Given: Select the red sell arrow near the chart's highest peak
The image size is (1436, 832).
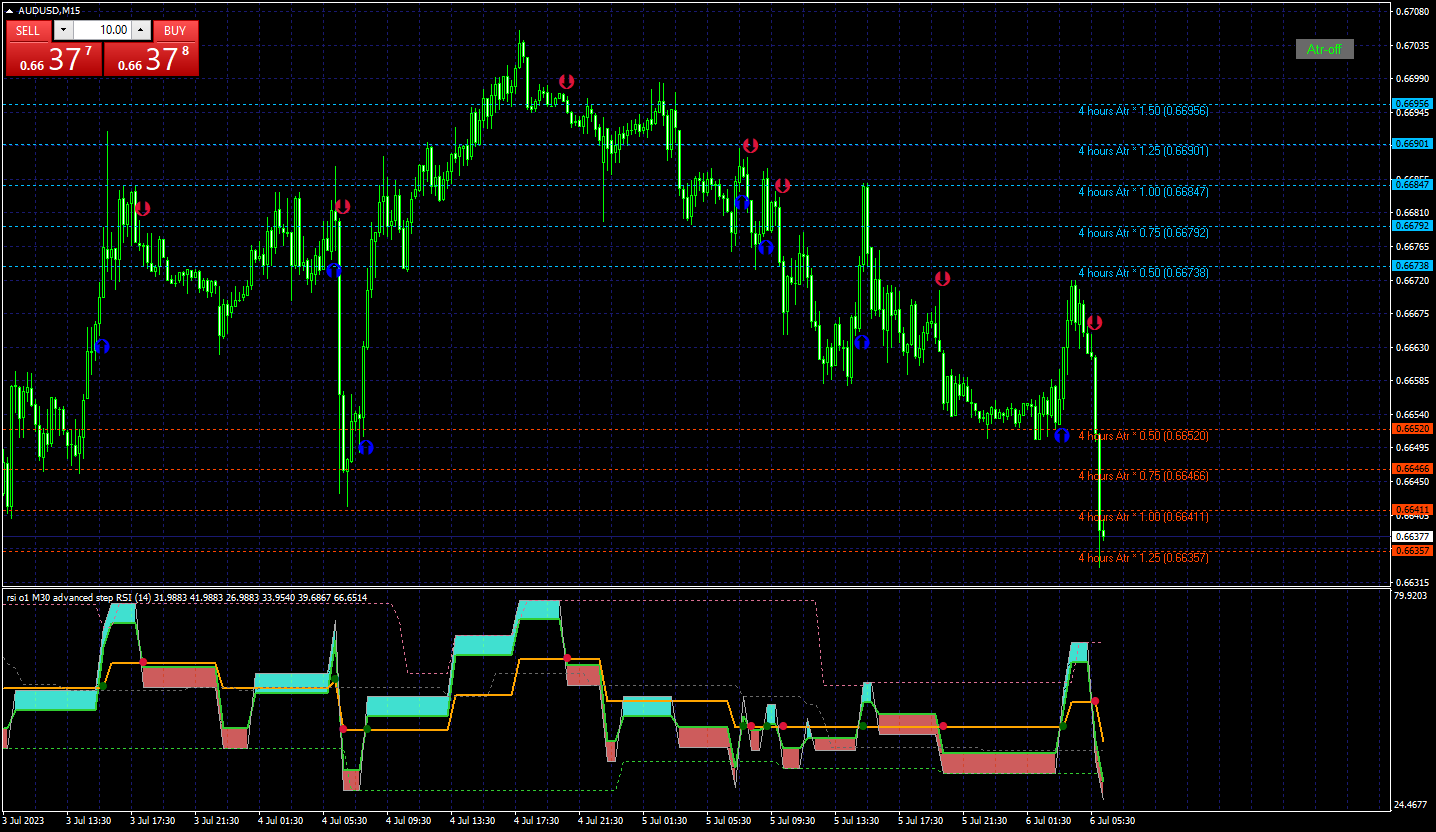Looking at the screenshot, I should [x=567, y=81].
